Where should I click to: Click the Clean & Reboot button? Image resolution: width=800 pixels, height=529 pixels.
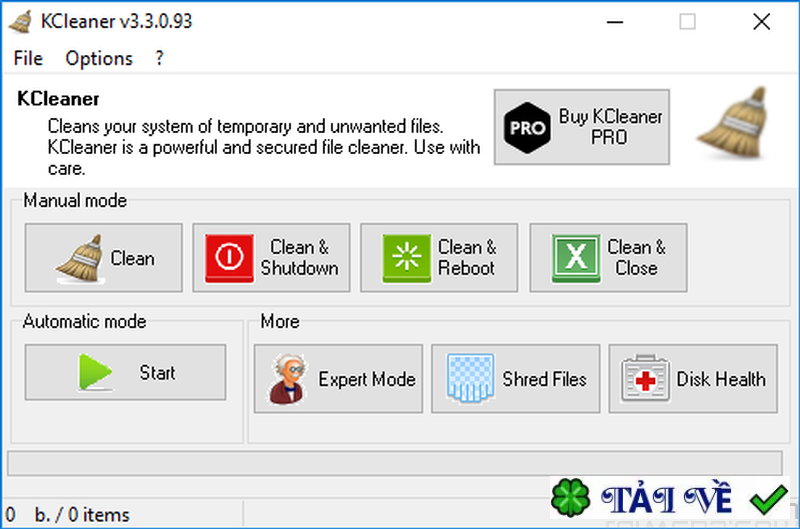pyautogui.click(x=439, y=258)
